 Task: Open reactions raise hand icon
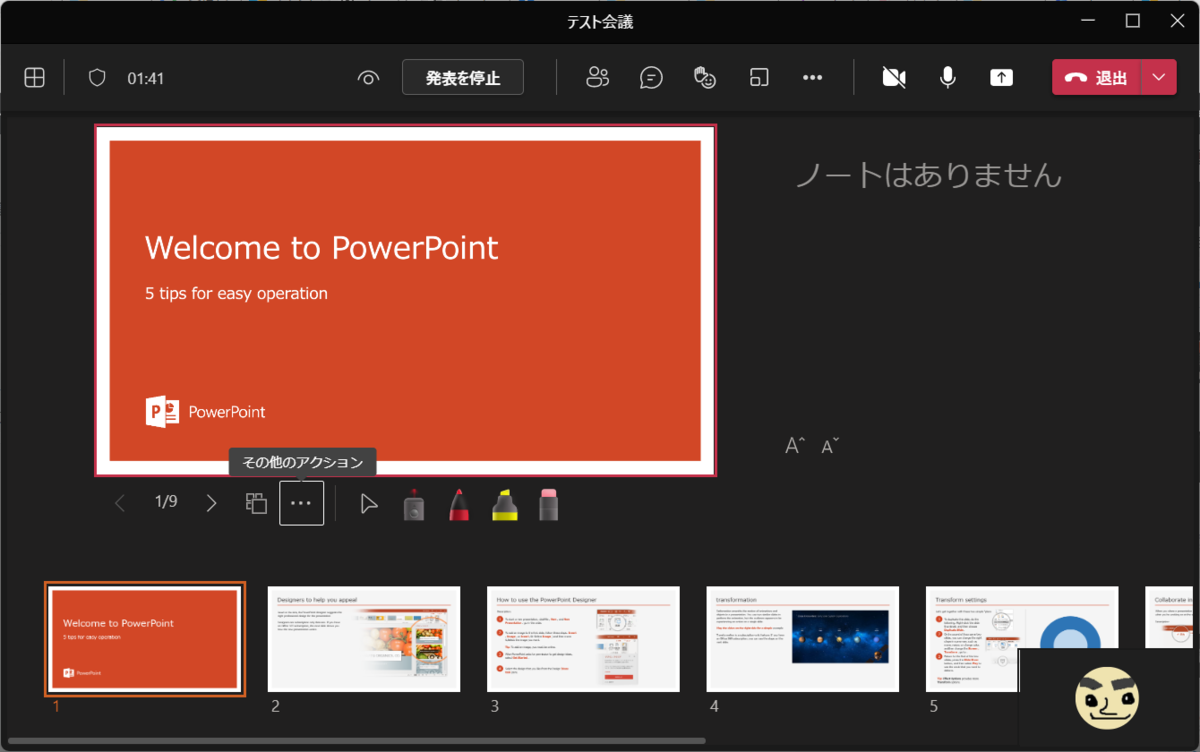705,78
